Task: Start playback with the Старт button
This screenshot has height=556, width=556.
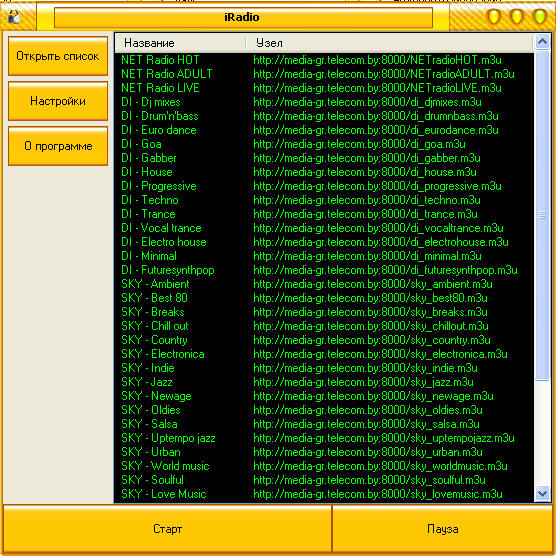Action: (x=167, y=529)
